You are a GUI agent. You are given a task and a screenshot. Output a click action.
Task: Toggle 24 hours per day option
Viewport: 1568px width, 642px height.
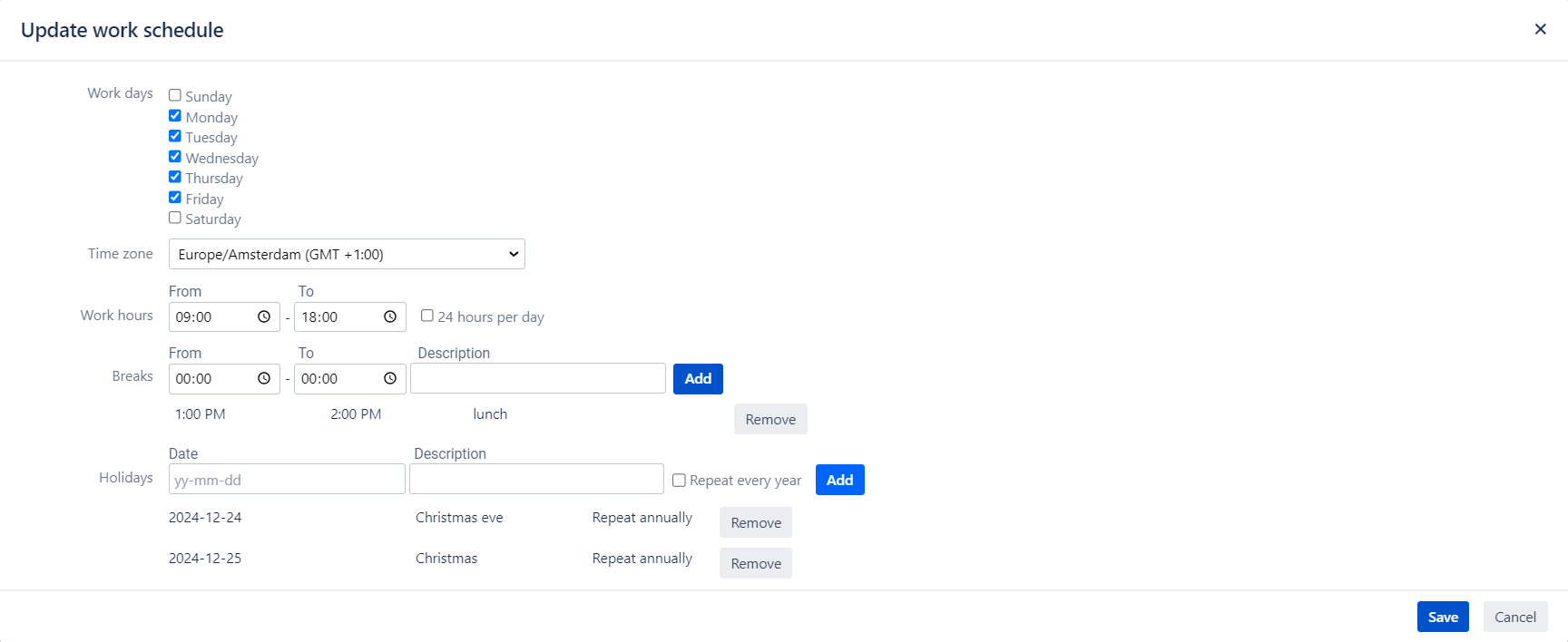point(427,316)
